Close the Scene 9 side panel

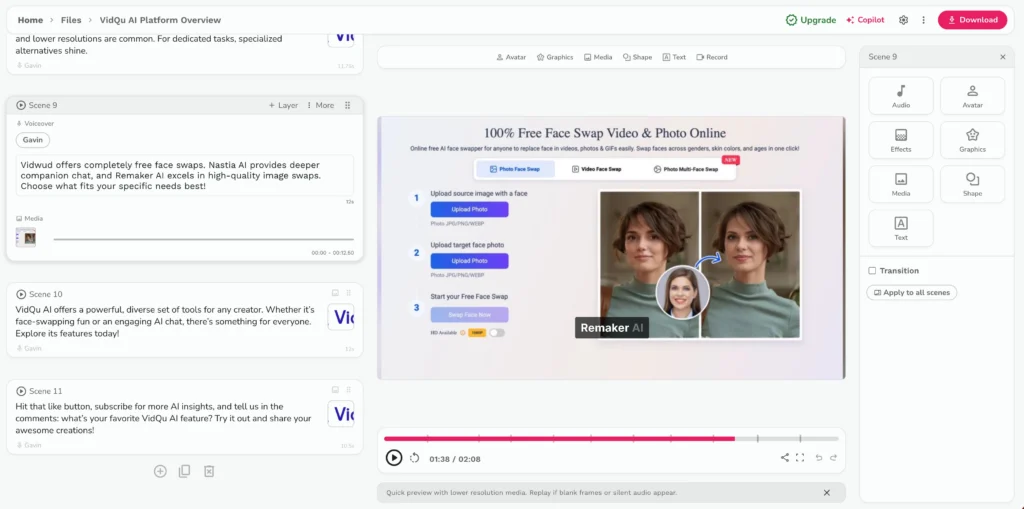pyautogui.click(x=1002, y=57)
